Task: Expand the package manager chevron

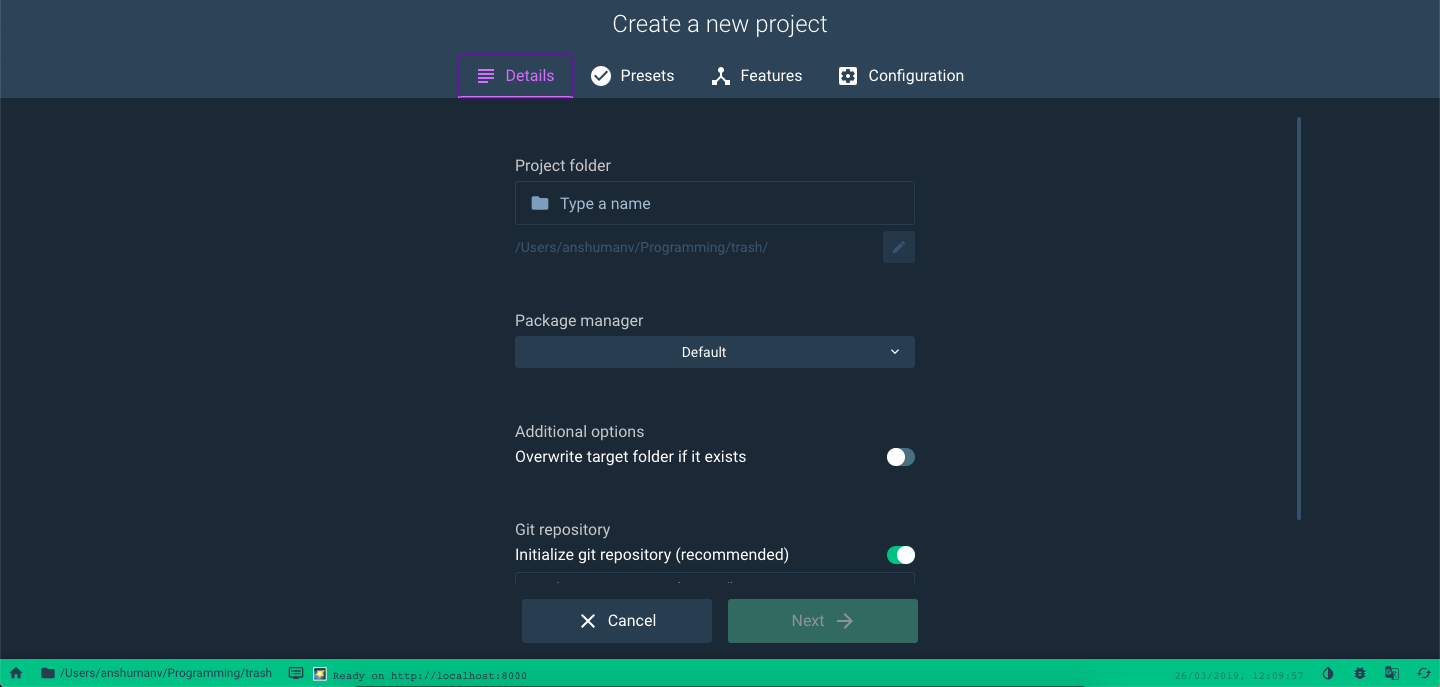Action: coord(894,352)
